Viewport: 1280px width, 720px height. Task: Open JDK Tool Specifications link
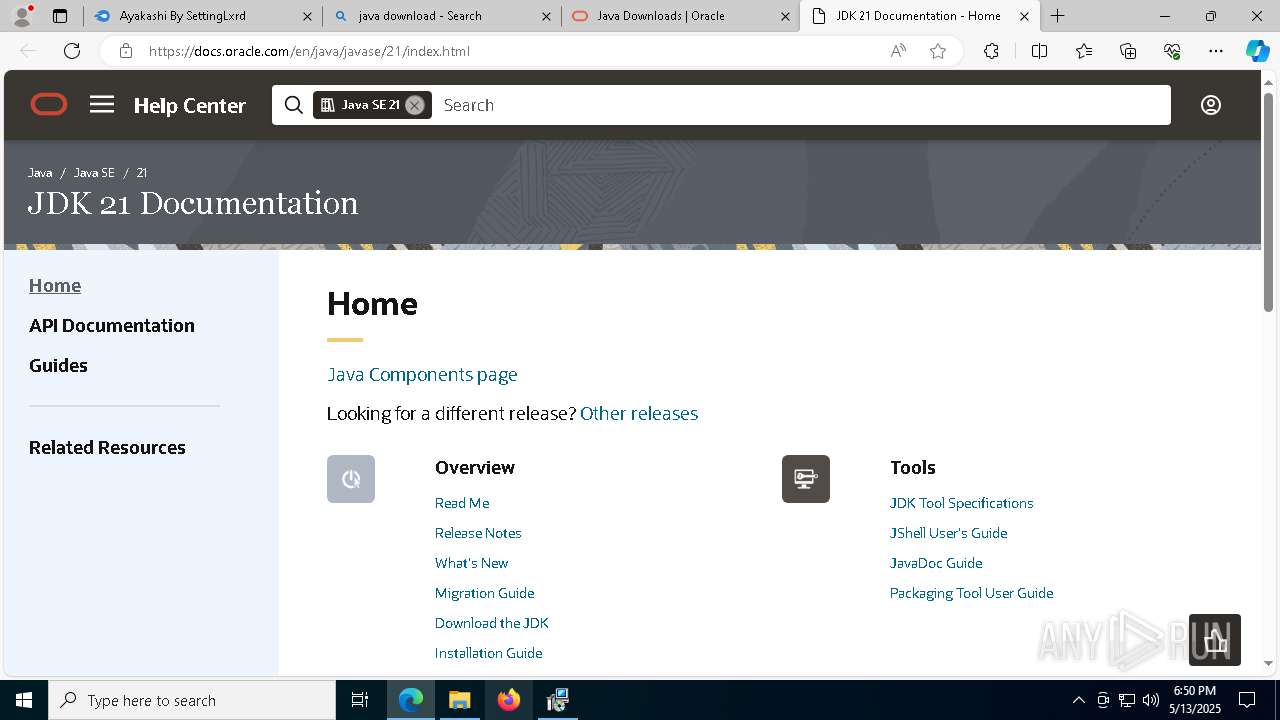coord(961,503)
